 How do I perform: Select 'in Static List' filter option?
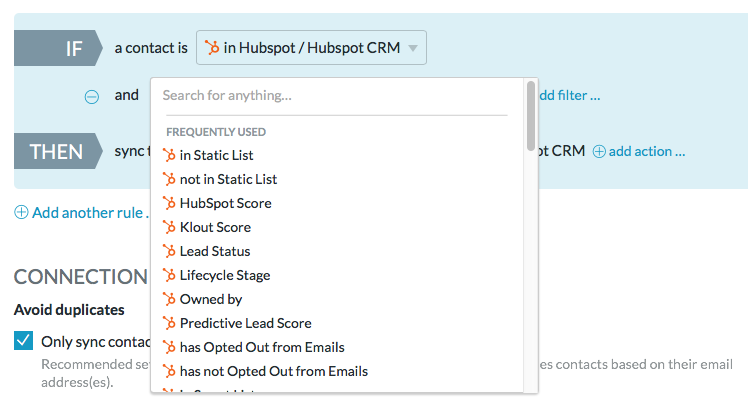[216, 155]
